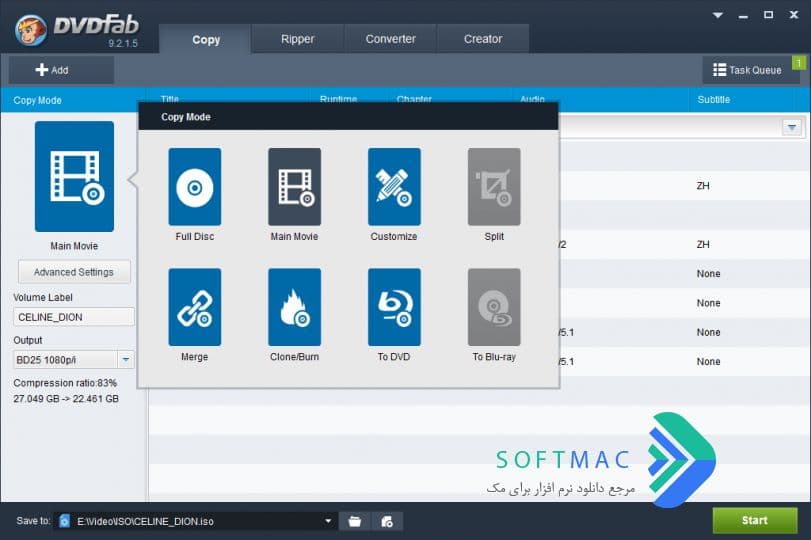Select the Merge copy mode

(x=194, y=307)
